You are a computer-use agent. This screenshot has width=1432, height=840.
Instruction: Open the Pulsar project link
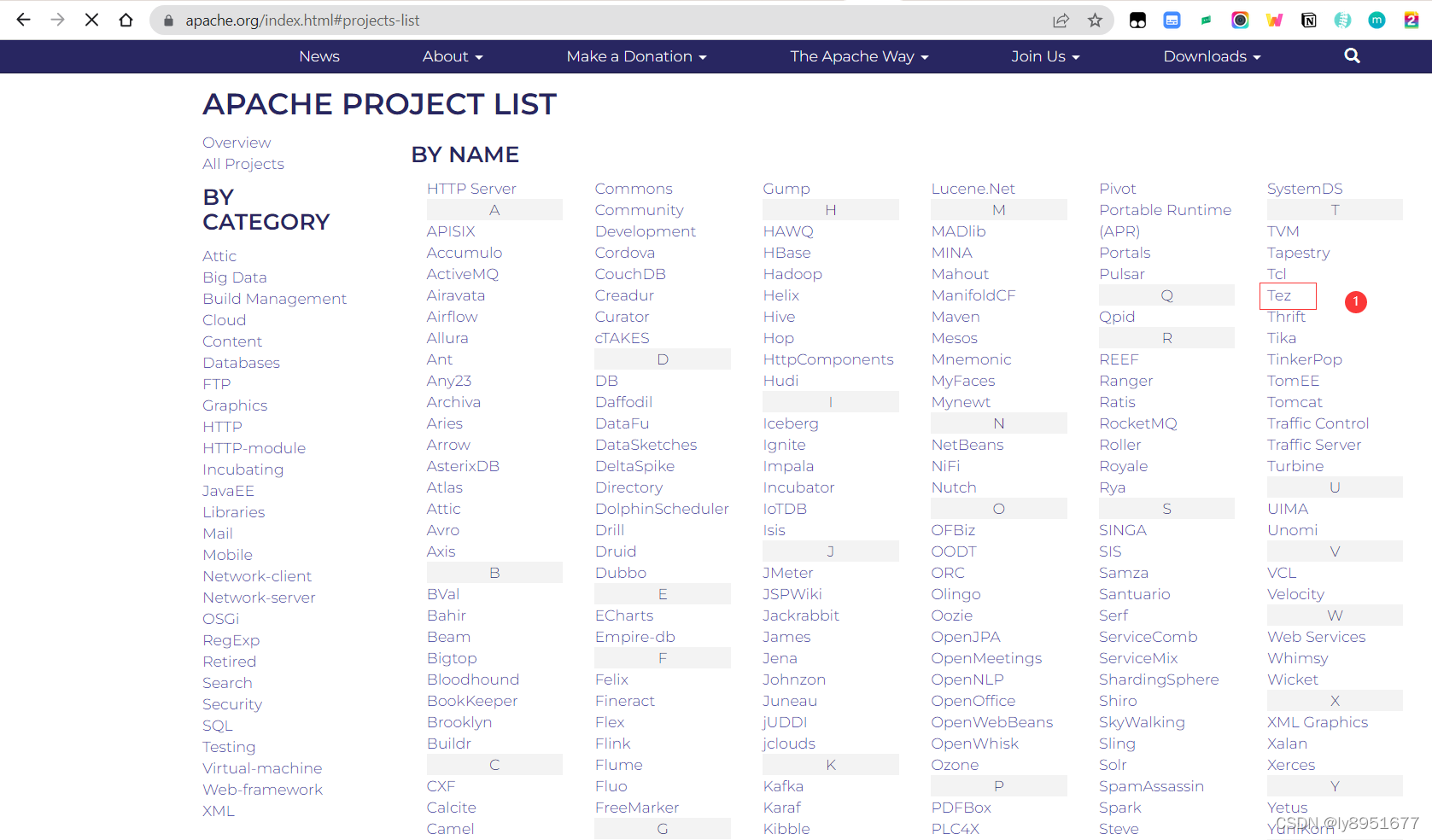click(x=1122, y=274)
